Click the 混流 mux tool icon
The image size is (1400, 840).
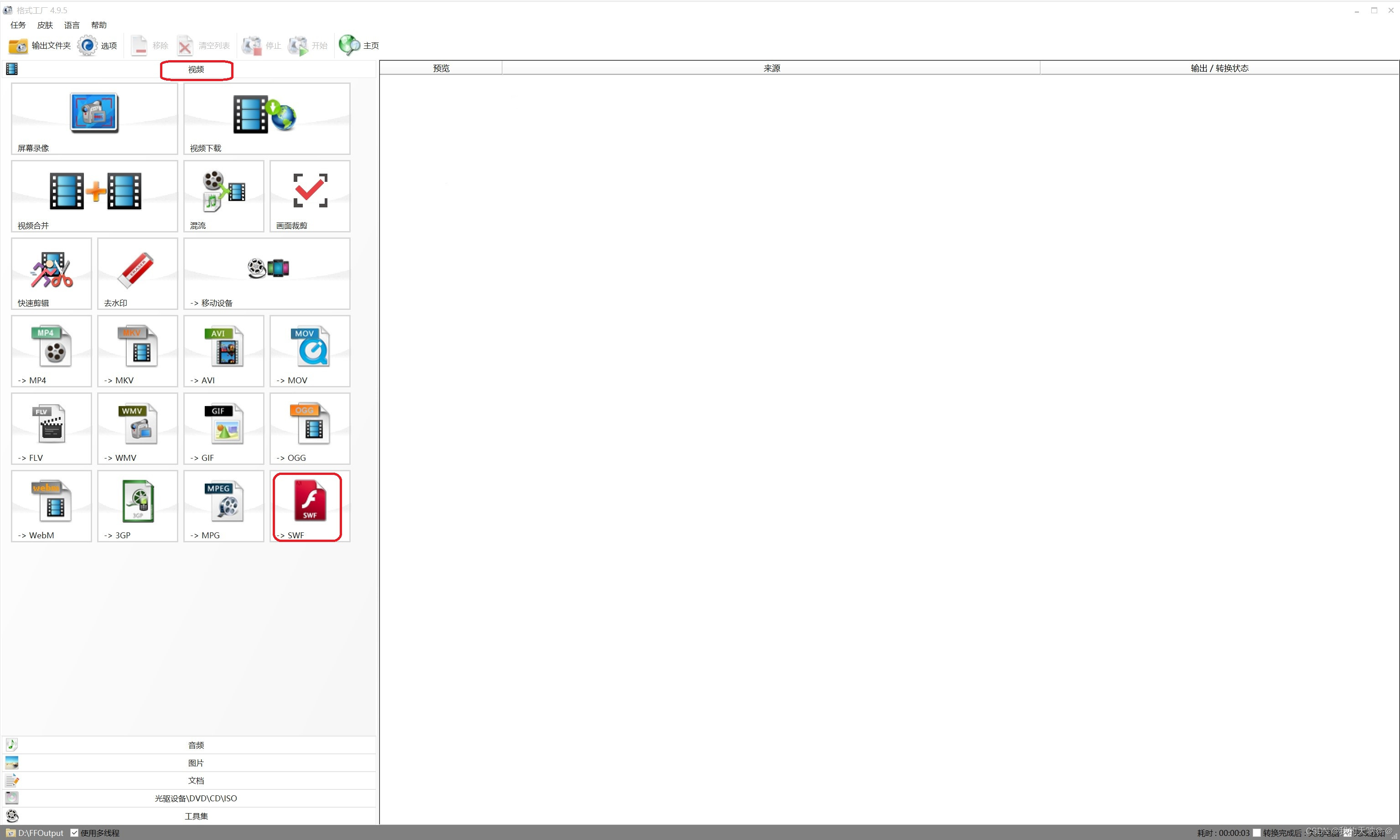(223, 195)
